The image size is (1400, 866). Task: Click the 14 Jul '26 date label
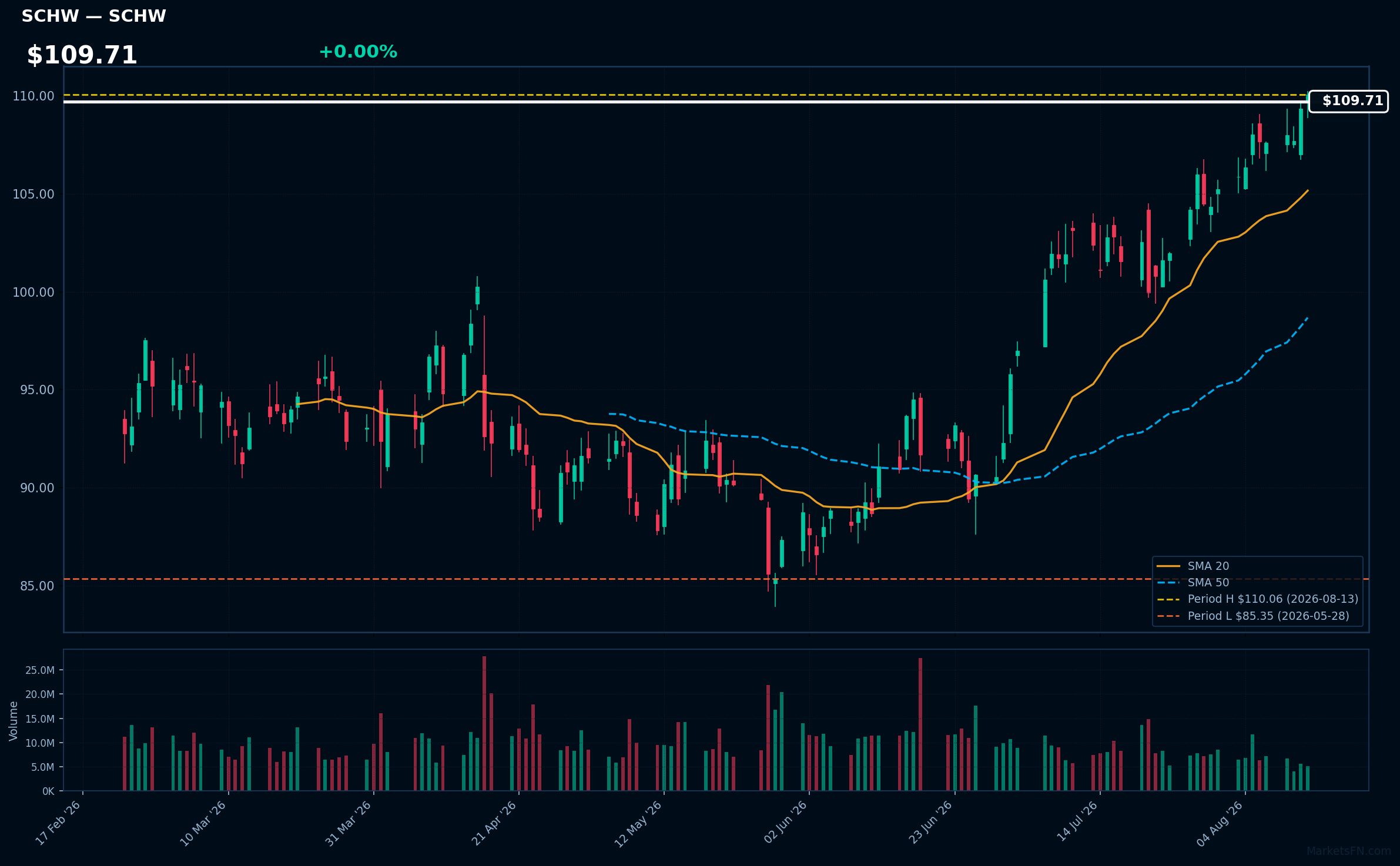(x=1077, y=822)
